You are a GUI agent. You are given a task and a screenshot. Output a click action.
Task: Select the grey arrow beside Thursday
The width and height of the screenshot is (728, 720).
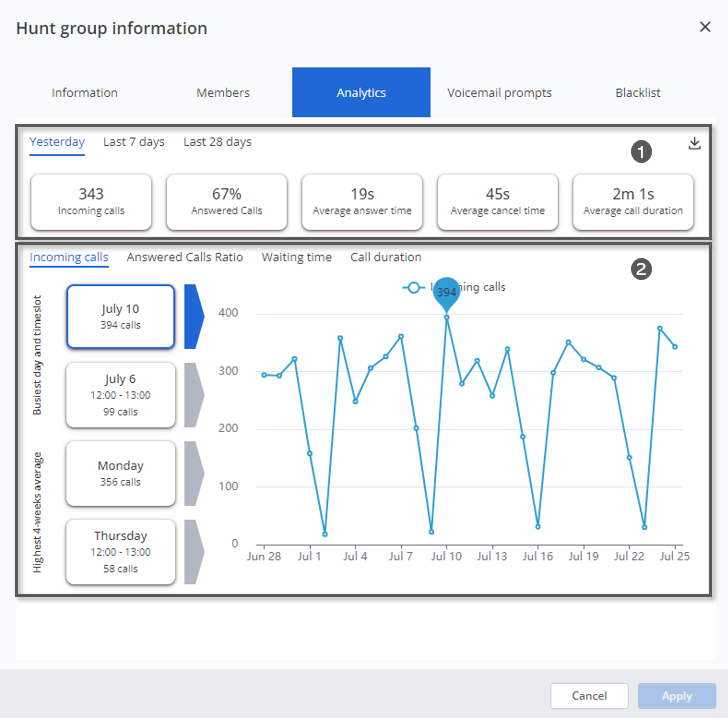click(x=194, y=551)
